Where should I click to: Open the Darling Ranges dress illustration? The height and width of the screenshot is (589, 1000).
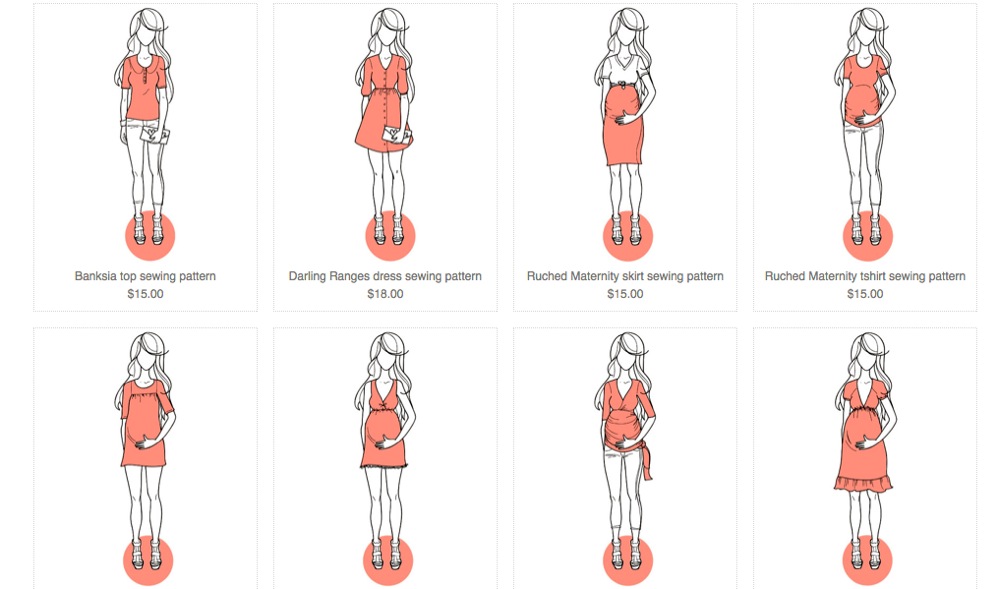point(385,134)
